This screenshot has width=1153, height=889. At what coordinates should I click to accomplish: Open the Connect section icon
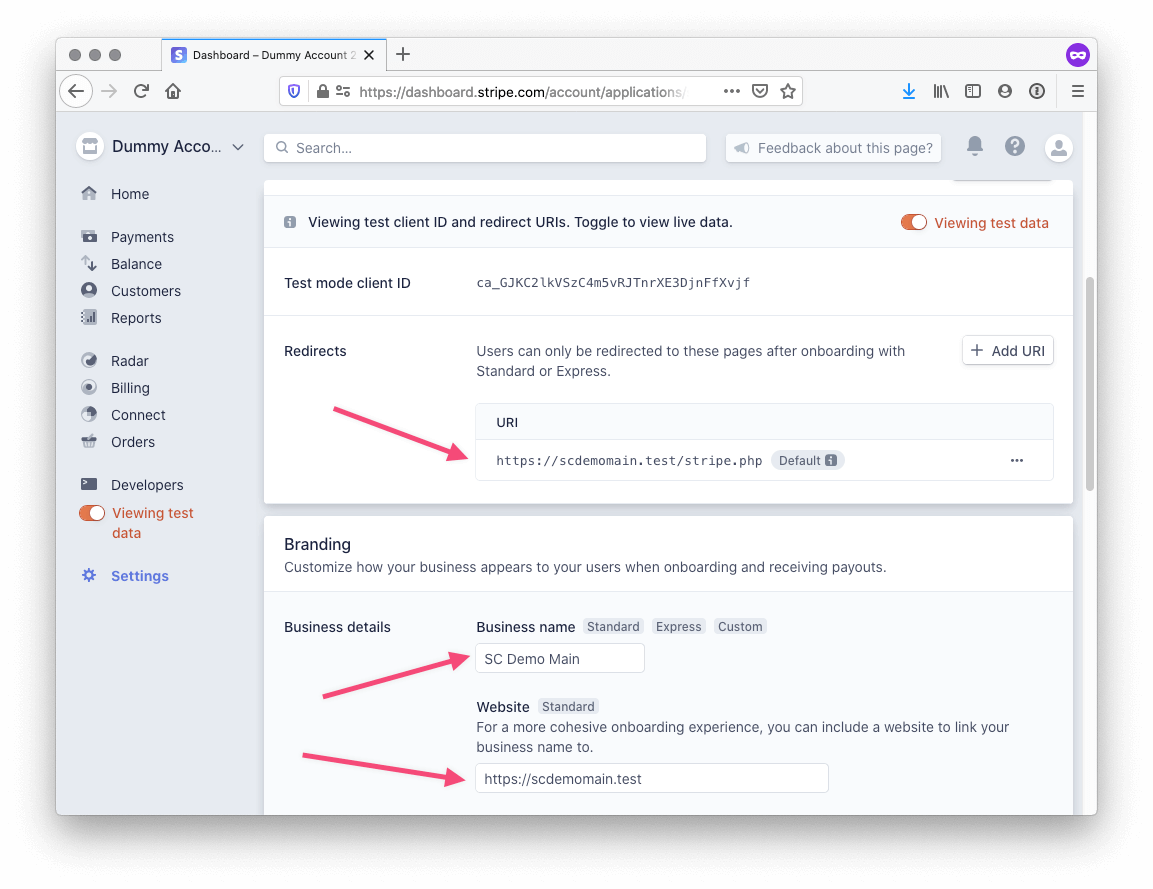pos(91,414)
